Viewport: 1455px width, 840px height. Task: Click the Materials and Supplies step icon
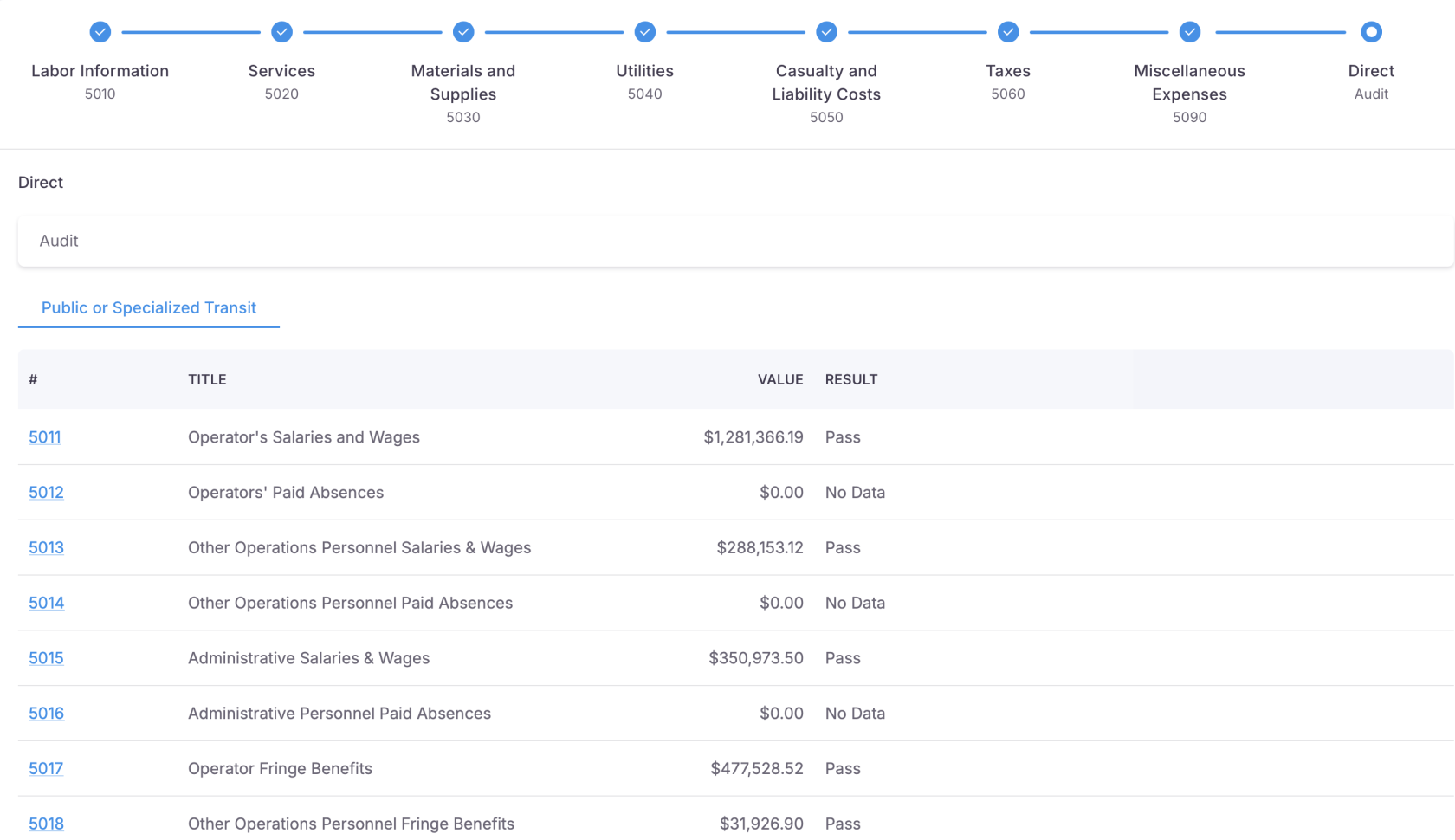463,31
